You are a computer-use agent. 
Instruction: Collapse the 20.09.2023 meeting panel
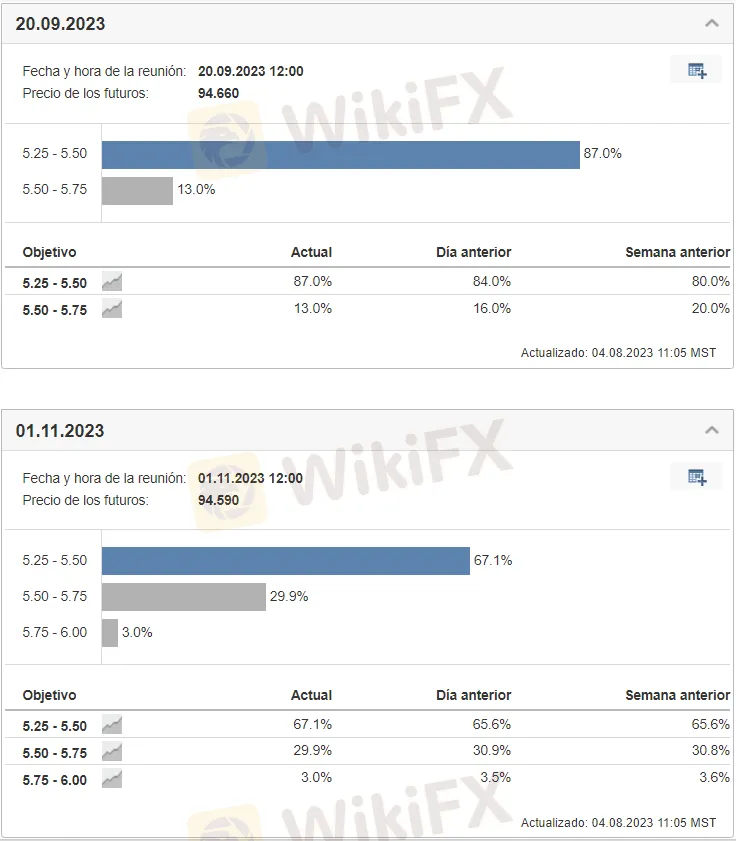pos(712,23)
